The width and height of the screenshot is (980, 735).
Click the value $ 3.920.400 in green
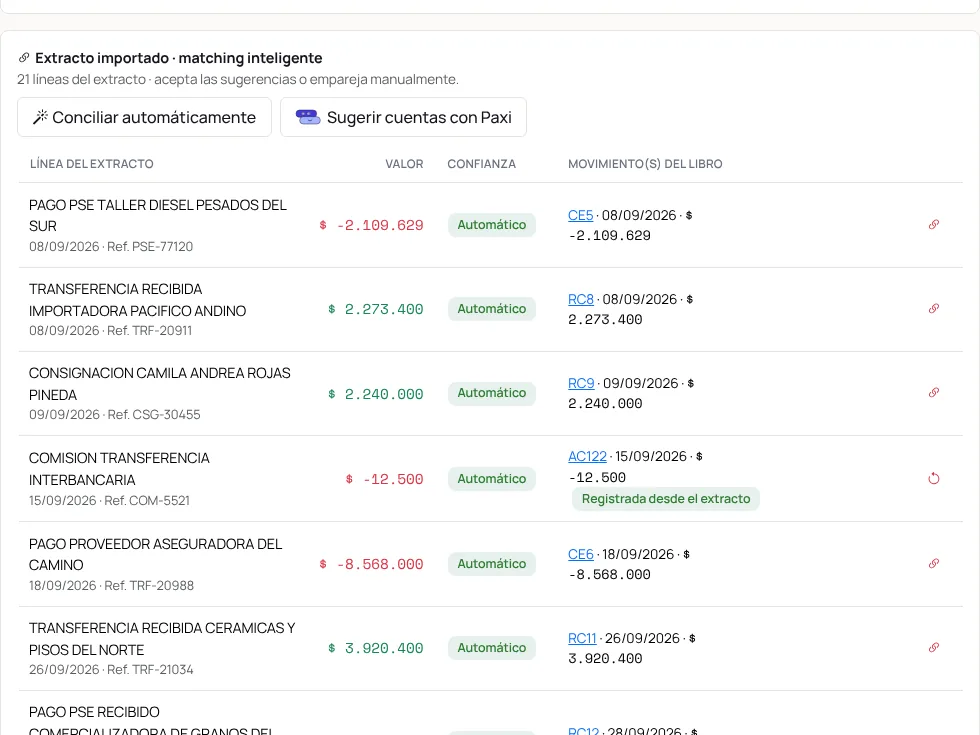(376, 648)
